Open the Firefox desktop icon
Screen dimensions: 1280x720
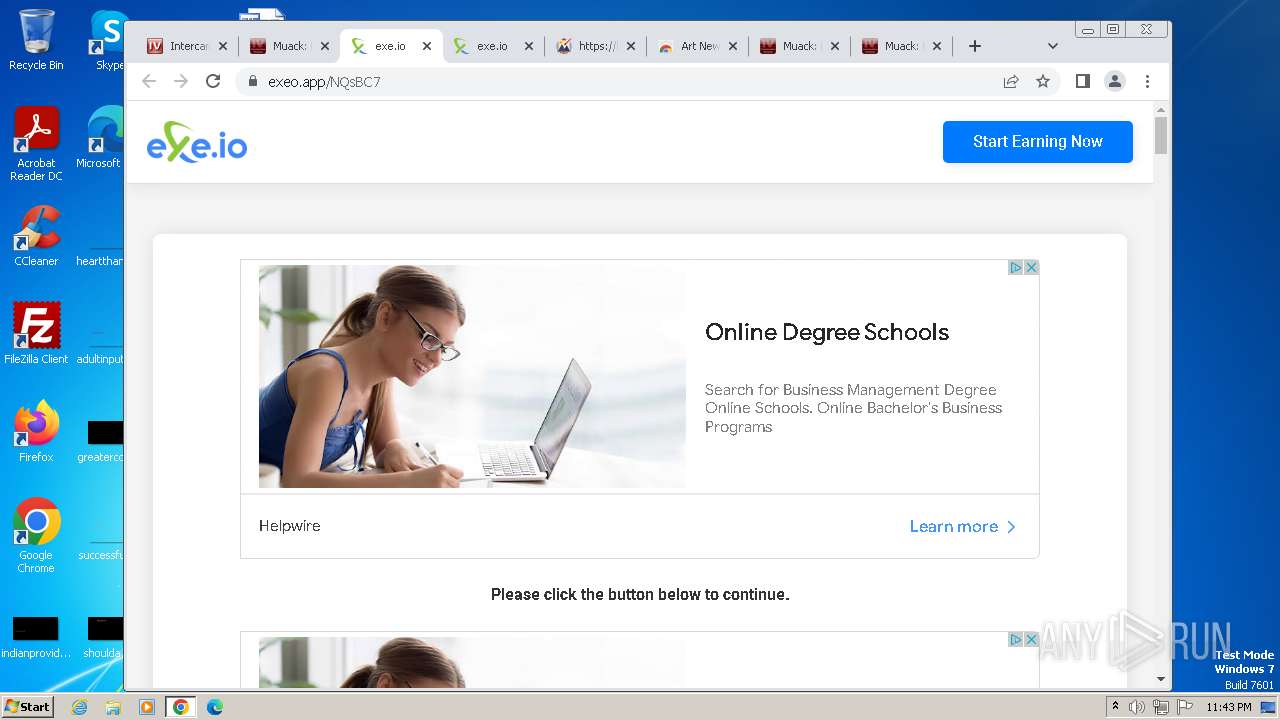[36, 432]
